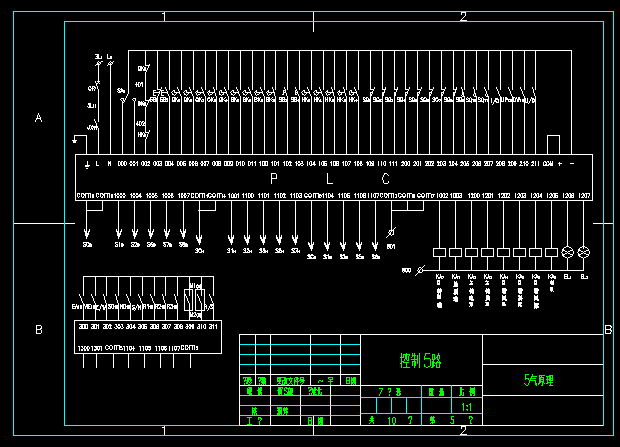Click the relay coil box under terminal 1205
The height and width of the screenshot is (447, 620).
pos(551,252)
